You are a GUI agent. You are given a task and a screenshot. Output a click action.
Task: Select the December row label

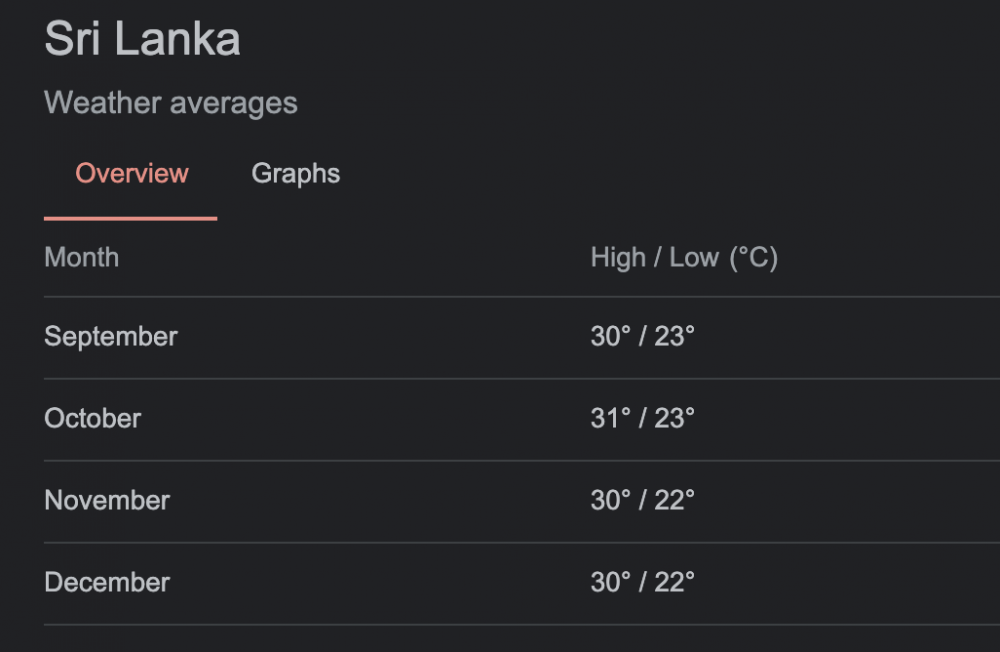point(107,583)
